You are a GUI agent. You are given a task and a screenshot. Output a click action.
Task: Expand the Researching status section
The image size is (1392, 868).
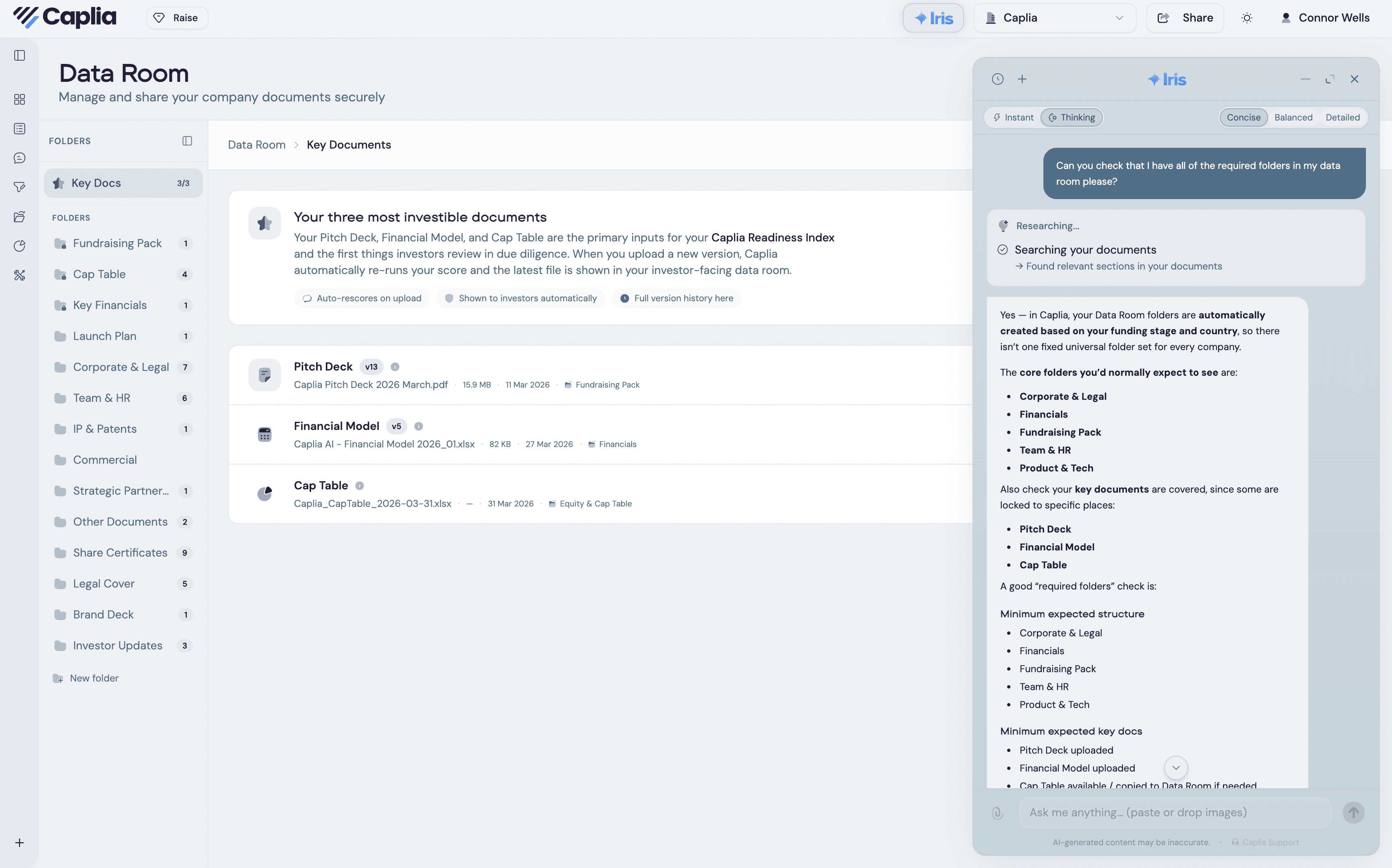click(1047, 226)
